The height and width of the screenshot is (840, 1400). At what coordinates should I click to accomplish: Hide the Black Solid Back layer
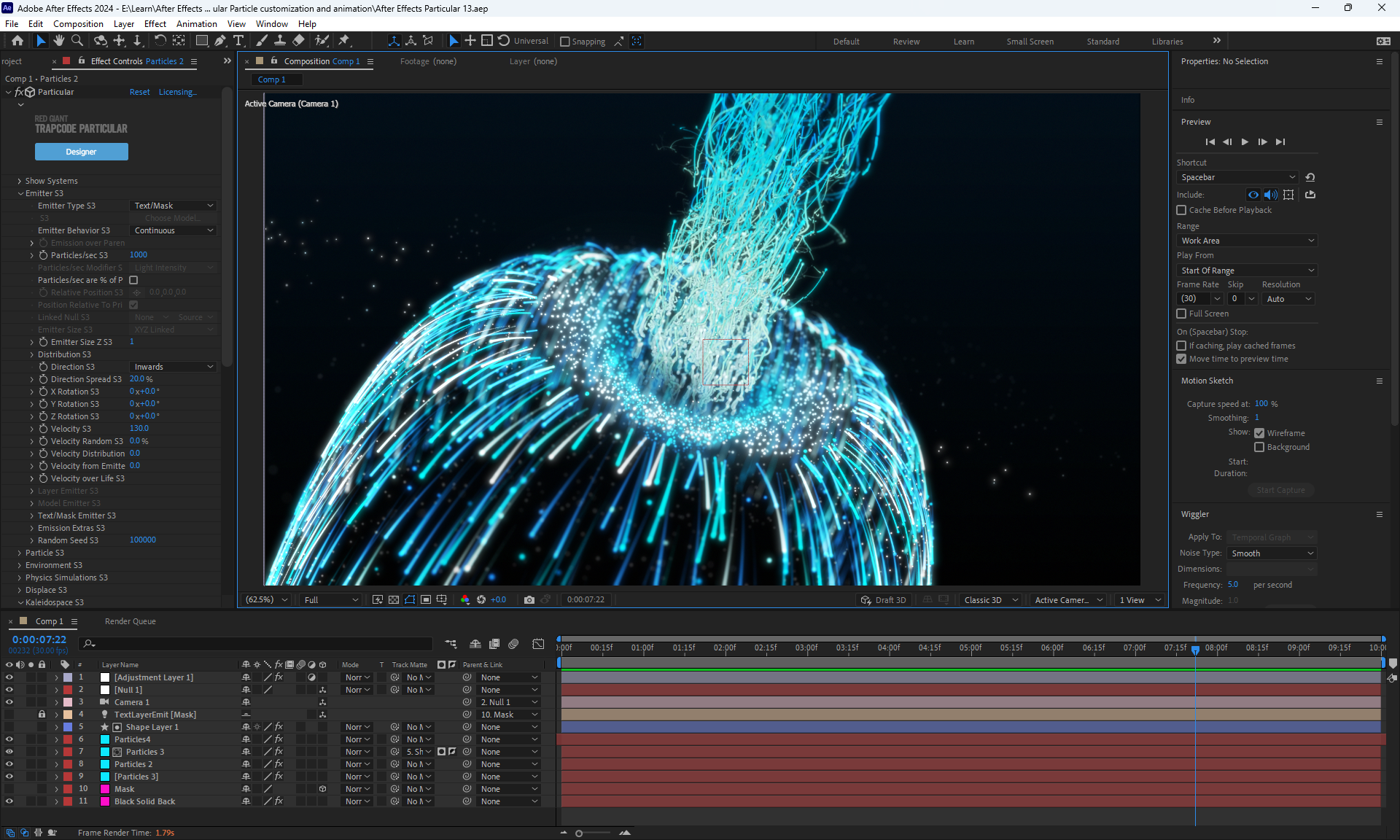click(9, 801)
